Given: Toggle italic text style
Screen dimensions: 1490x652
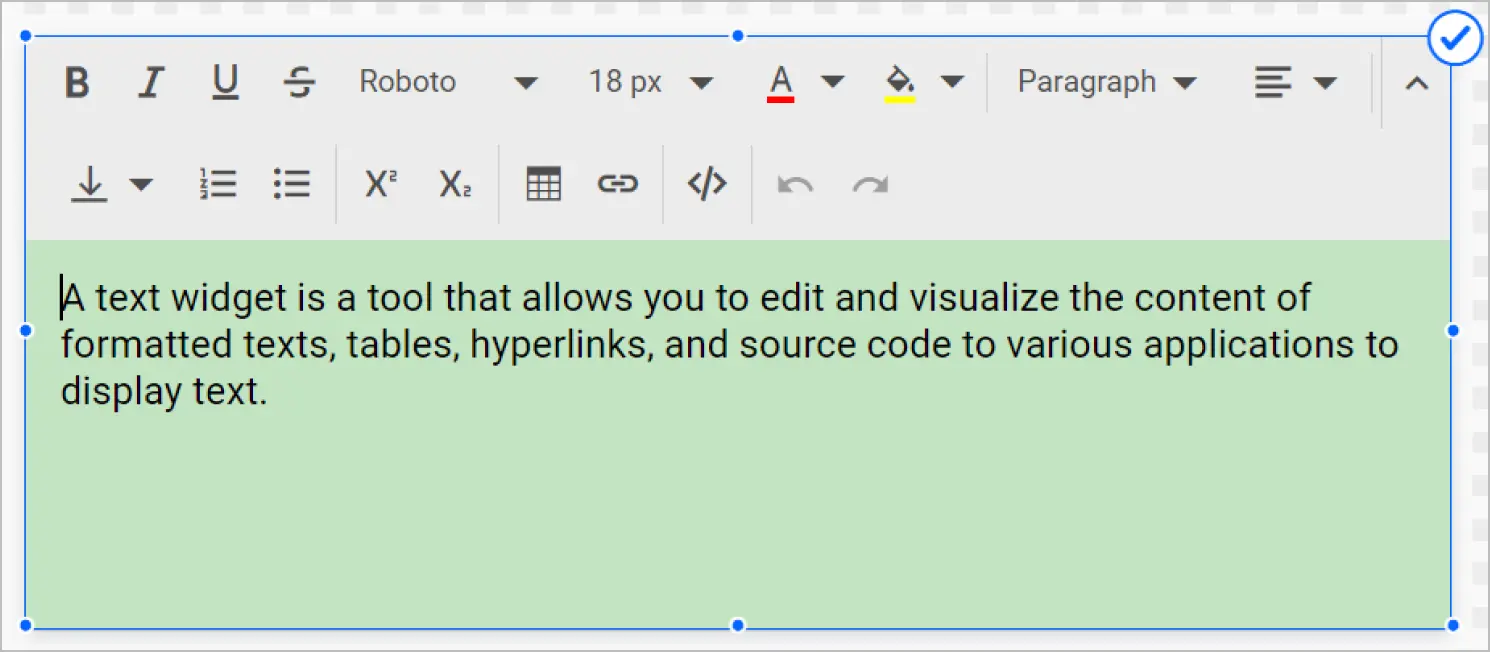Looking at the screenshot, I should click(x=150, y=83).
